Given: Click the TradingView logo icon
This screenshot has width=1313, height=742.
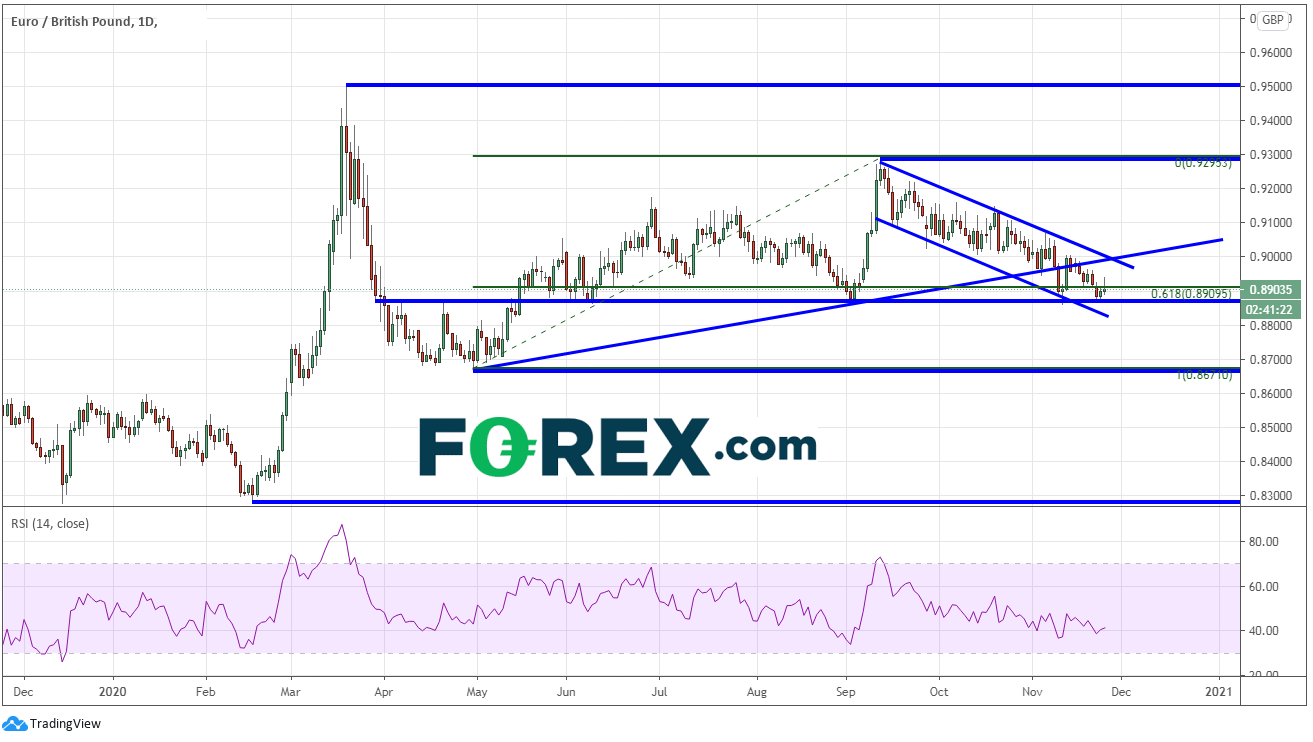Looking at the screenshot, I should click(14, 723).
